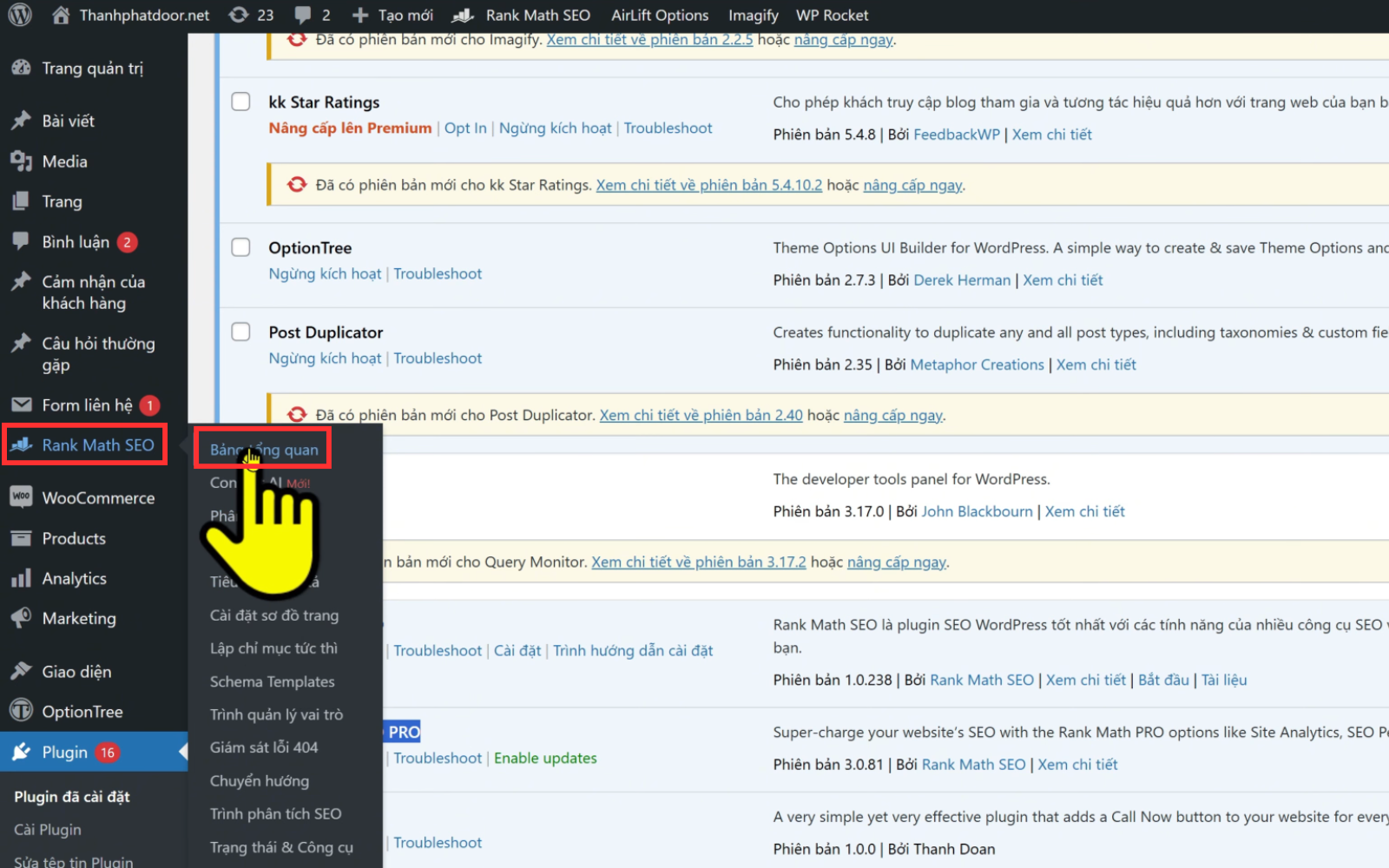This screenshot has height=868, width=1389.
Task: Open Metaphor Creations author link
Action: pos(977,365)
